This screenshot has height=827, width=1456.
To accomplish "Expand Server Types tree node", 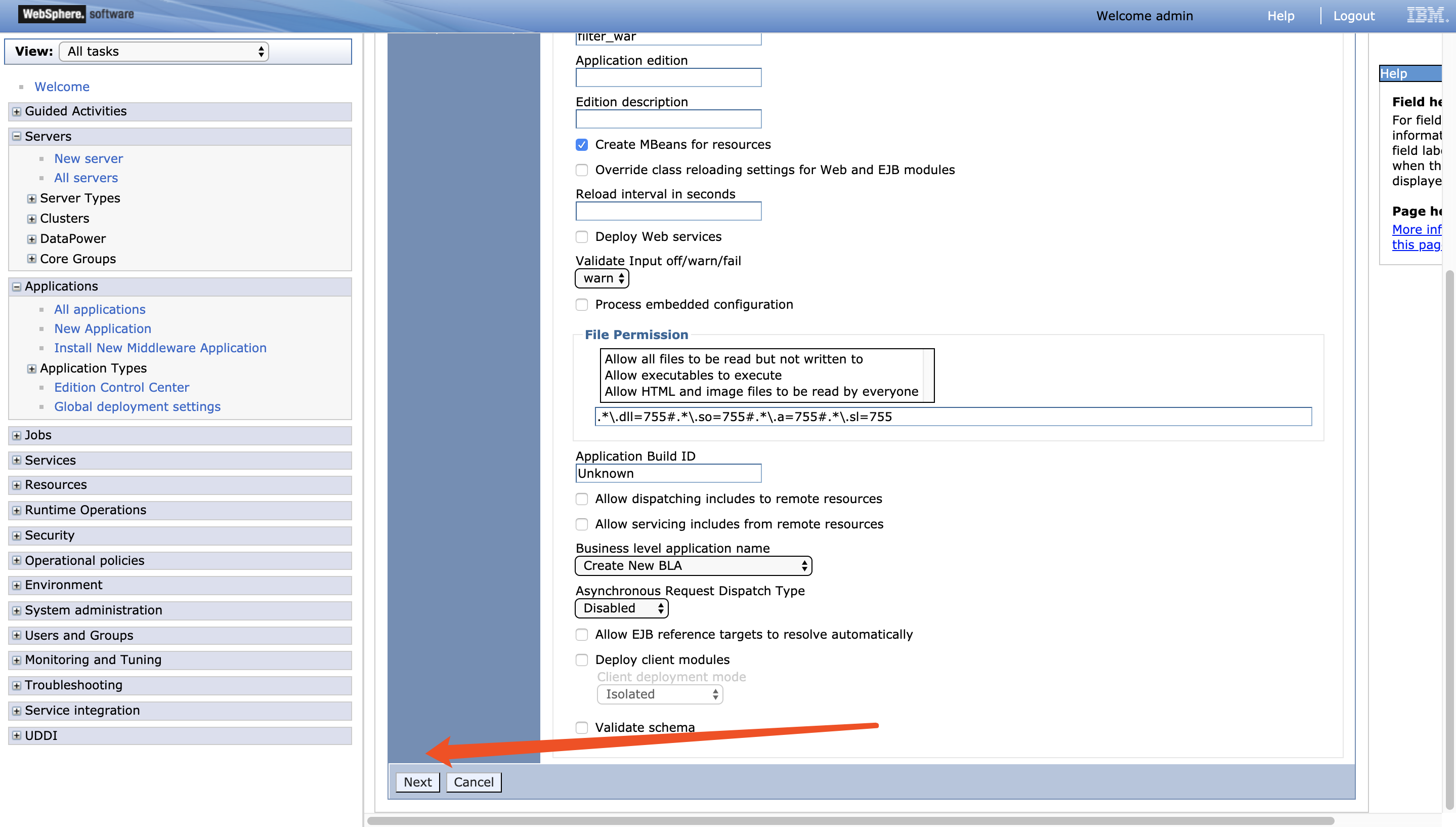I will pyautogui.click(x=32, y=199).
